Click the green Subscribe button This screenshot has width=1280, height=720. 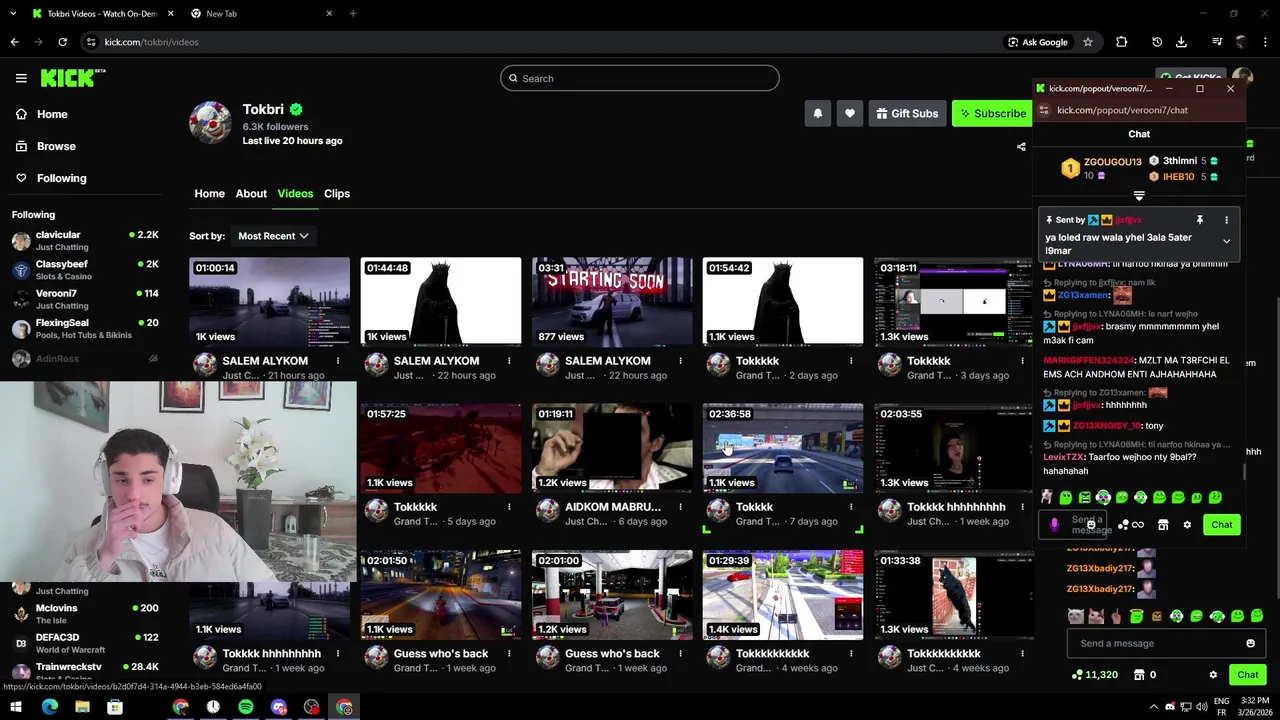pyautogui.click(x=993, y=113)
